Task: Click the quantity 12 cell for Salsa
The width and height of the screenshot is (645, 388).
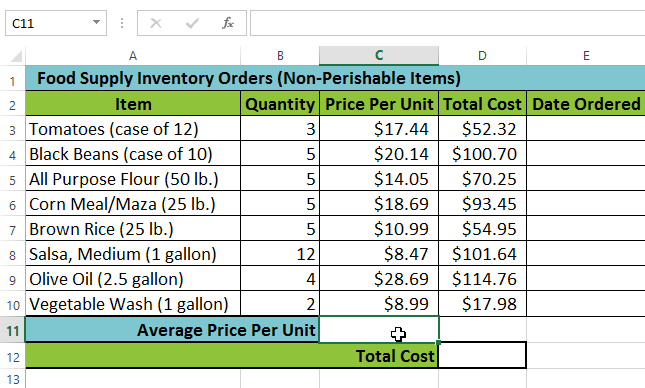Action: coord(280,253)
